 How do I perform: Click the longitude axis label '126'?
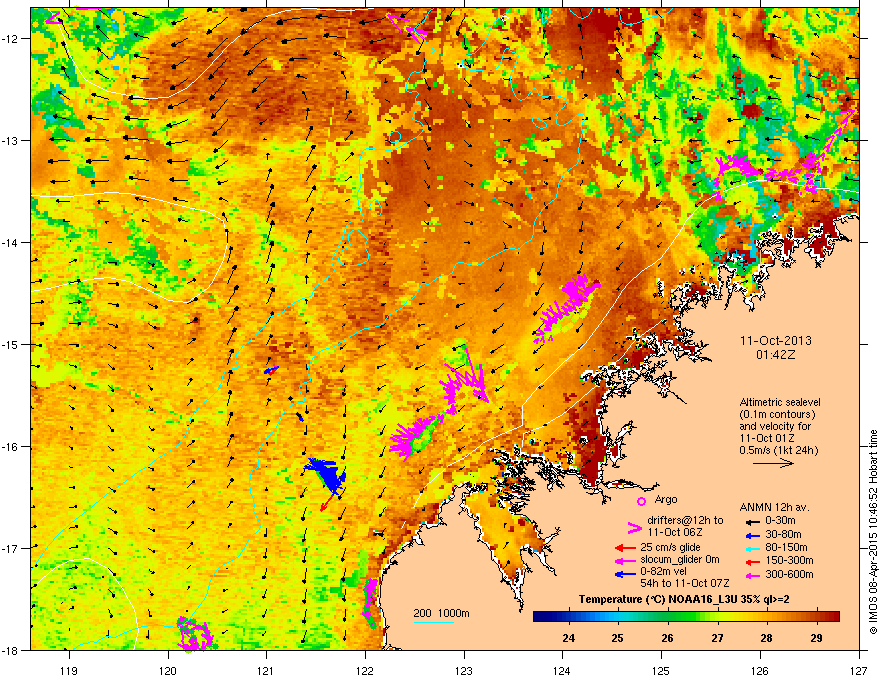[x=760, y=670]
